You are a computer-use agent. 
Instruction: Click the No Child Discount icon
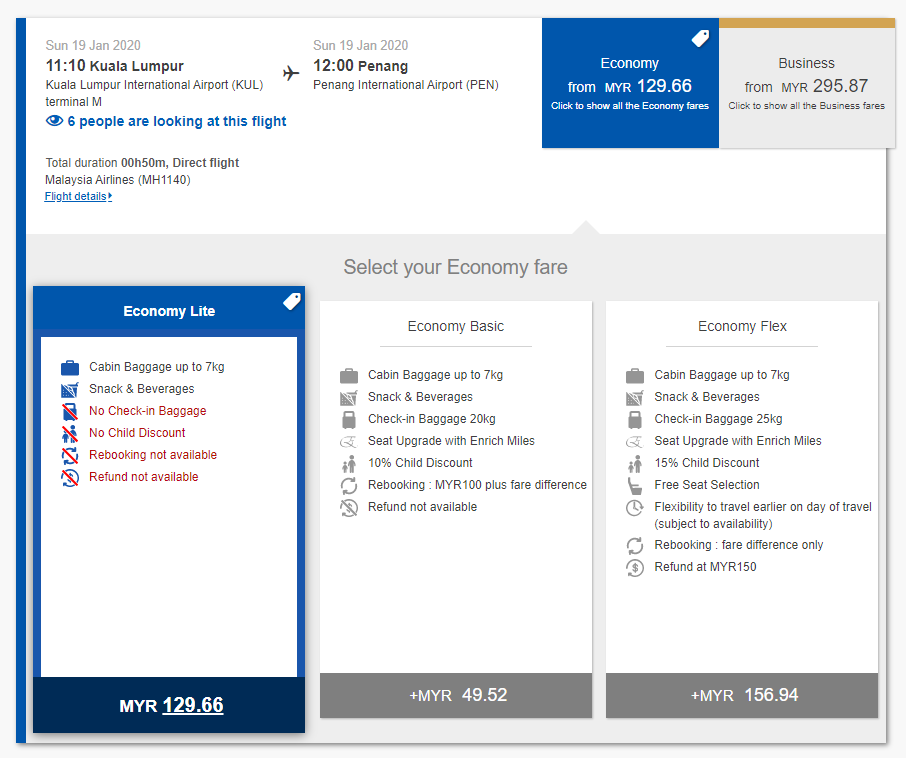coord(70,433)
